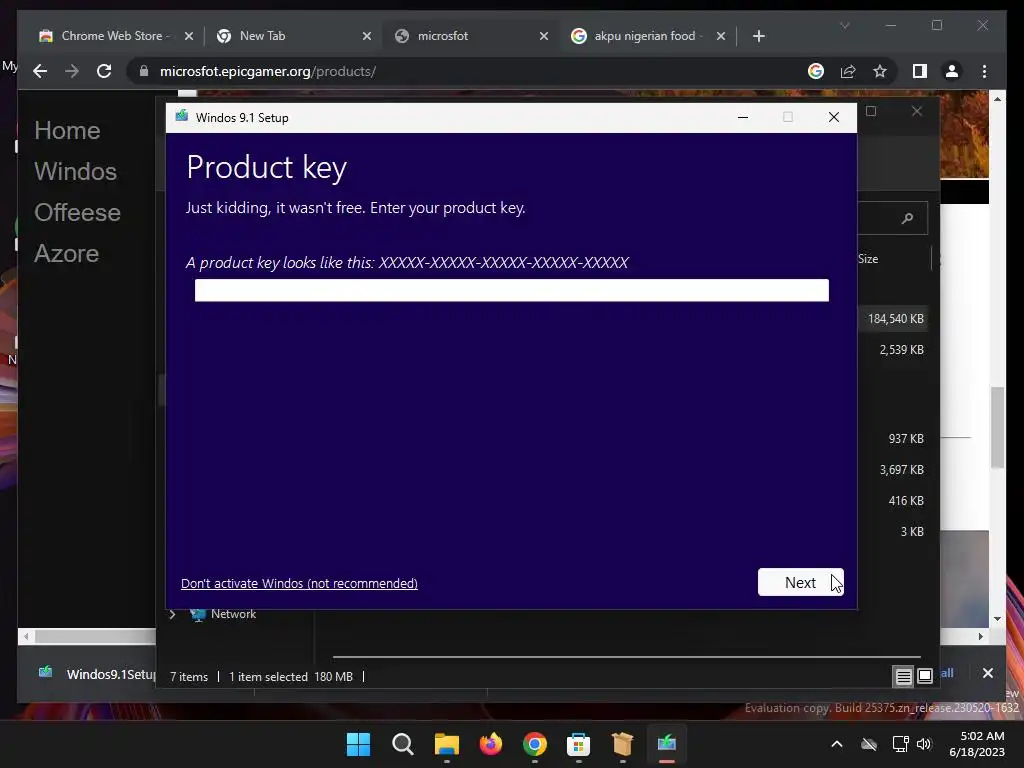This screenshot has width=1024, height=768.
Task: Minimize the Windos 9.1 Setup window
Action: [743, 118]
